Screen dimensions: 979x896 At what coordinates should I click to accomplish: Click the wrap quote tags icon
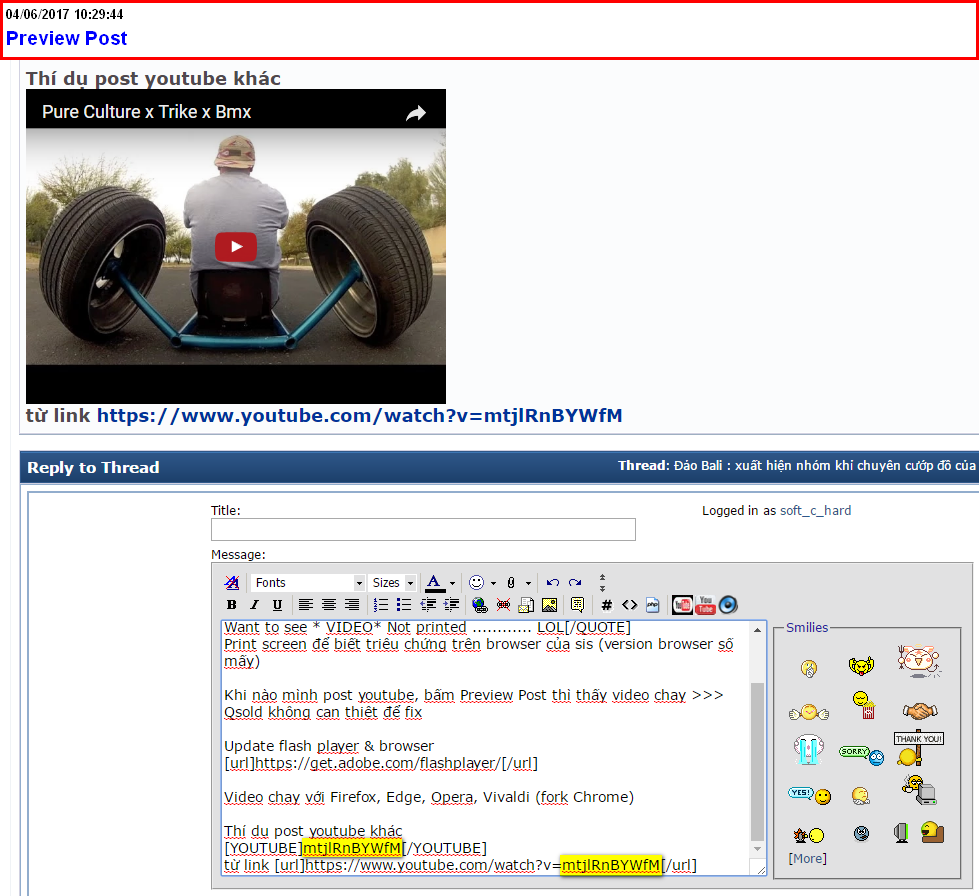click(577, 605)
